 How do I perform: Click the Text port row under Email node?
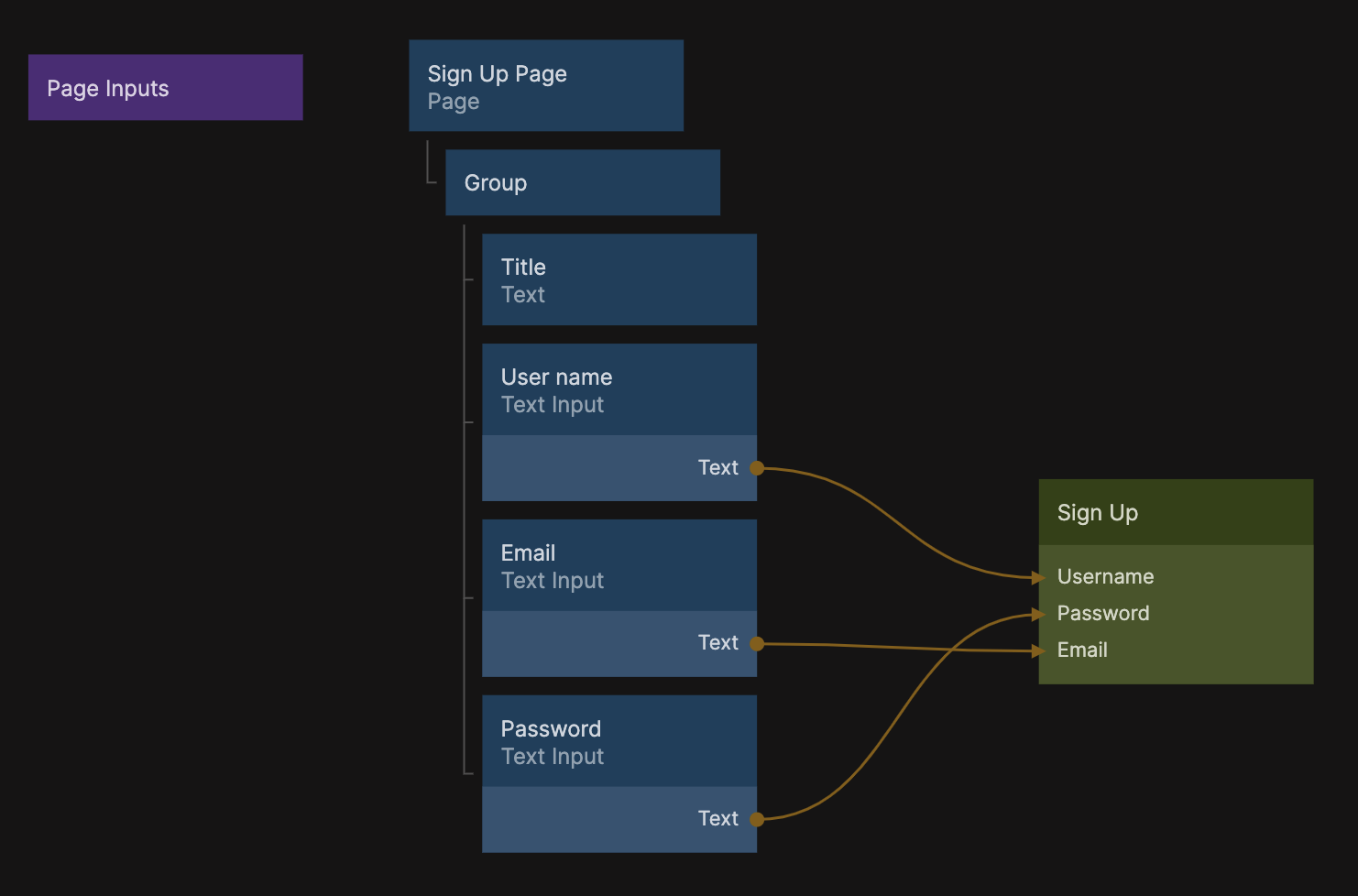pyautogui.click(x=619, y=644)
